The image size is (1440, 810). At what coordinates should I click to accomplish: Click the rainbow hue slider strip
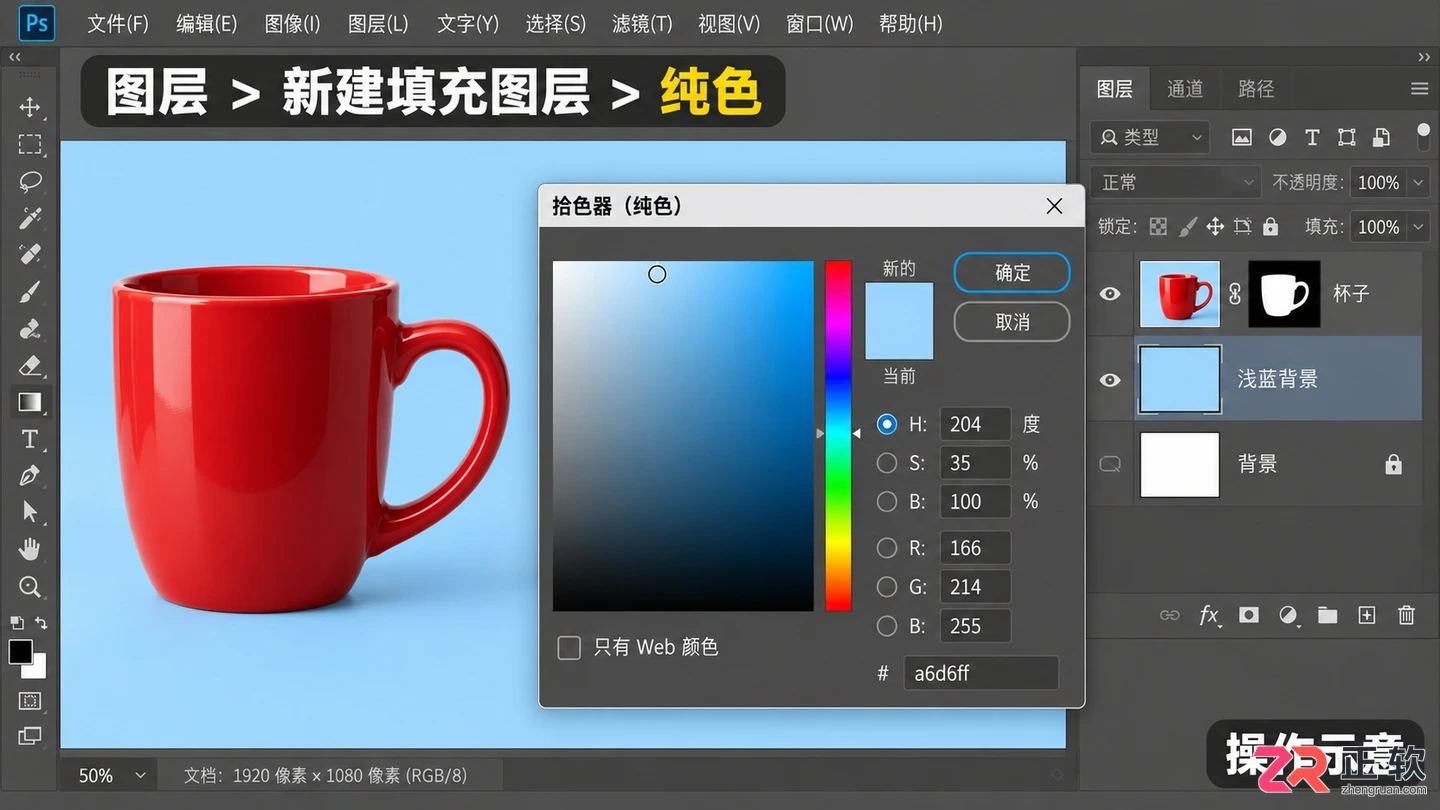838,436
